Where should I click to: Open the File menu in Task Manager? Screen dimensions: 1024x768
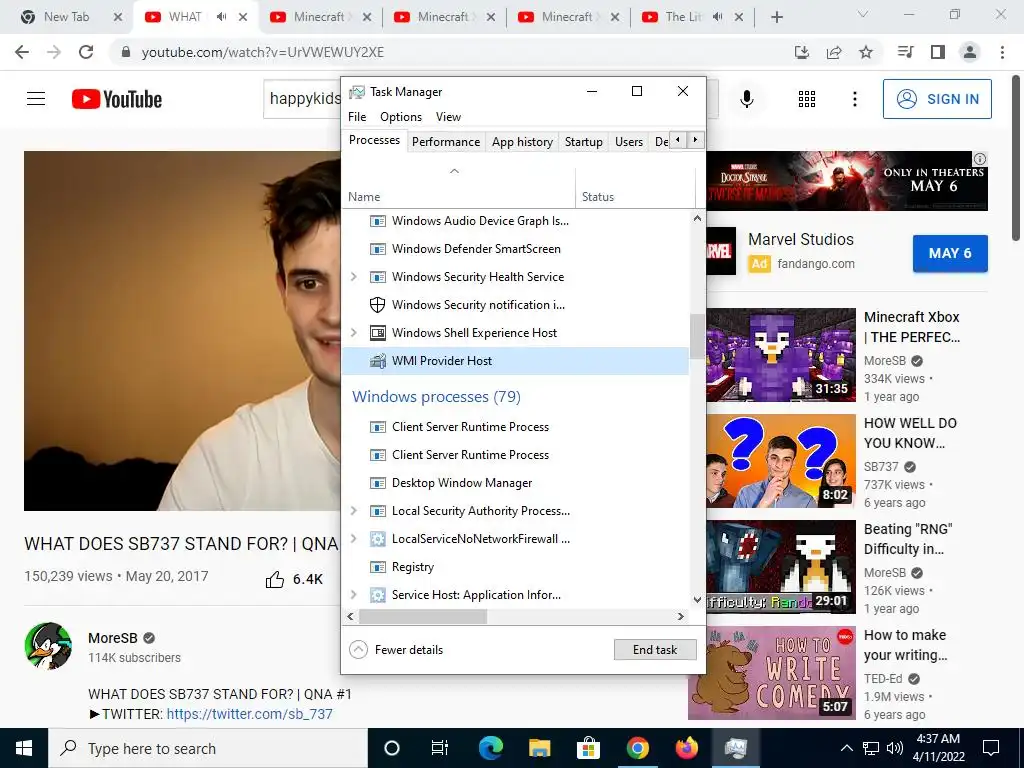tap(357, 117)
